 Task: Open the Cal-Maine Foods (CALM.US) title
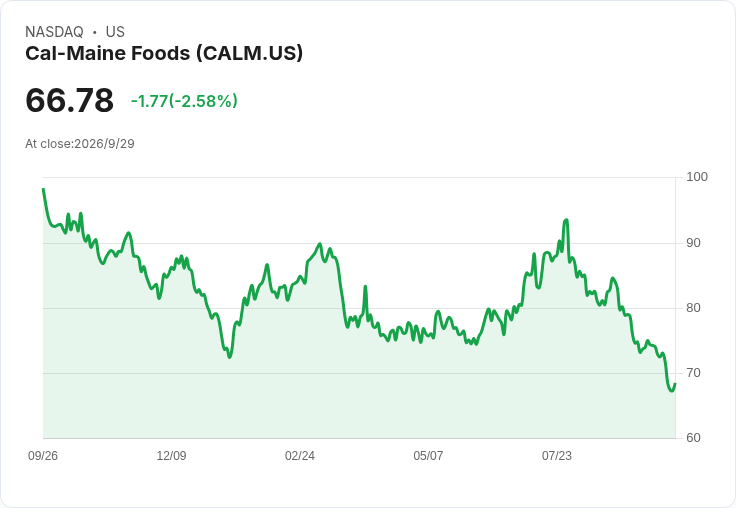pos(164,53)
